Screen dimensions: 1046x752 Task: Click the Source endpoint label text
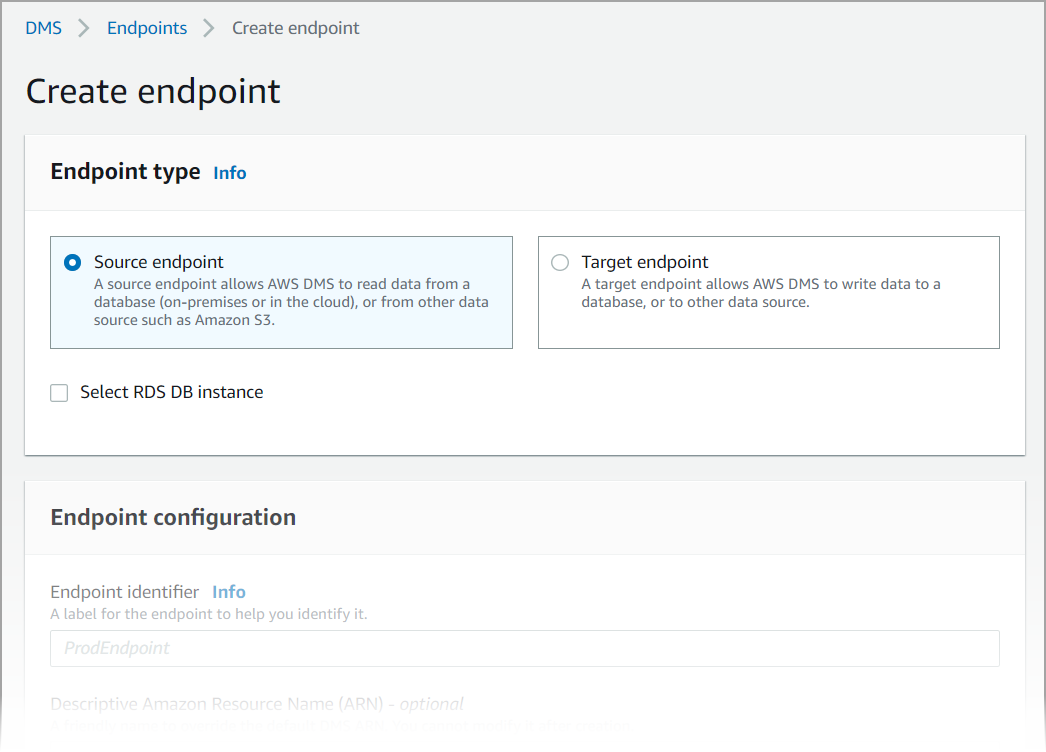[x=158, y=261]
